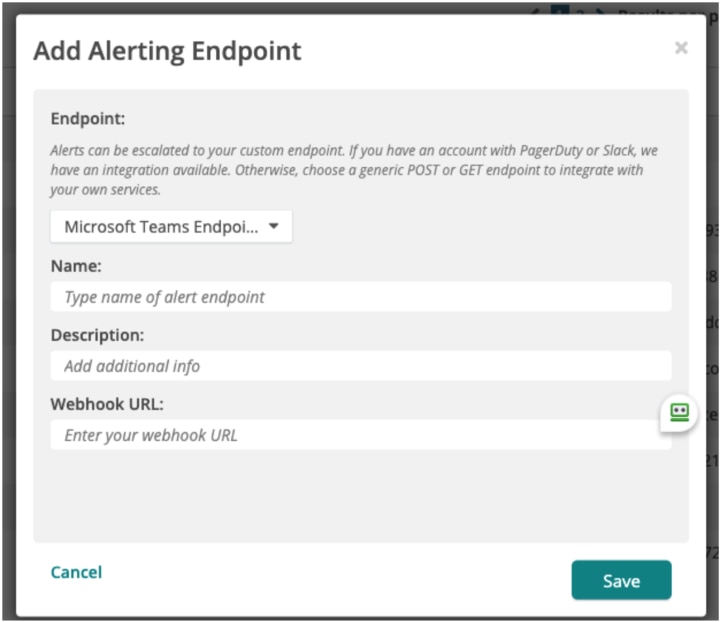Close the Add Alerting Endpoint dialog
The height and width of the screenshot is (622, 720).
pyautogui.click(x=681, y=48)
